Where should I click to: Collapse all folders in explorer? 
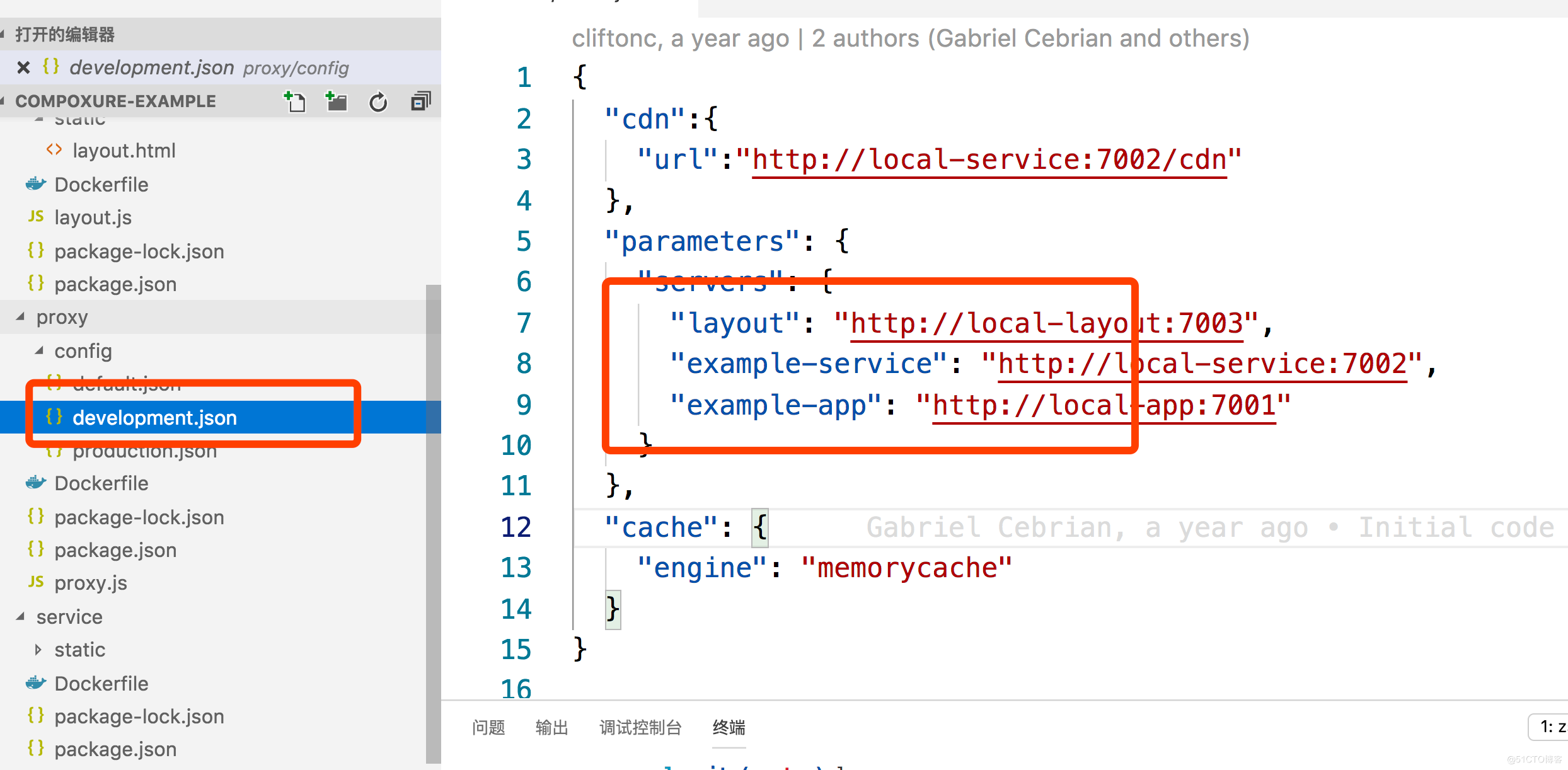coord(420,101)
